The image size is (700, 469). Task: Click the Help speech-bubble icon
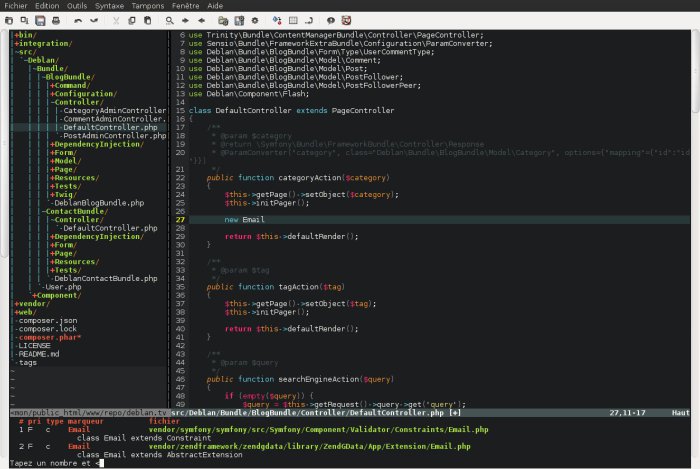[x=331, y=21]
